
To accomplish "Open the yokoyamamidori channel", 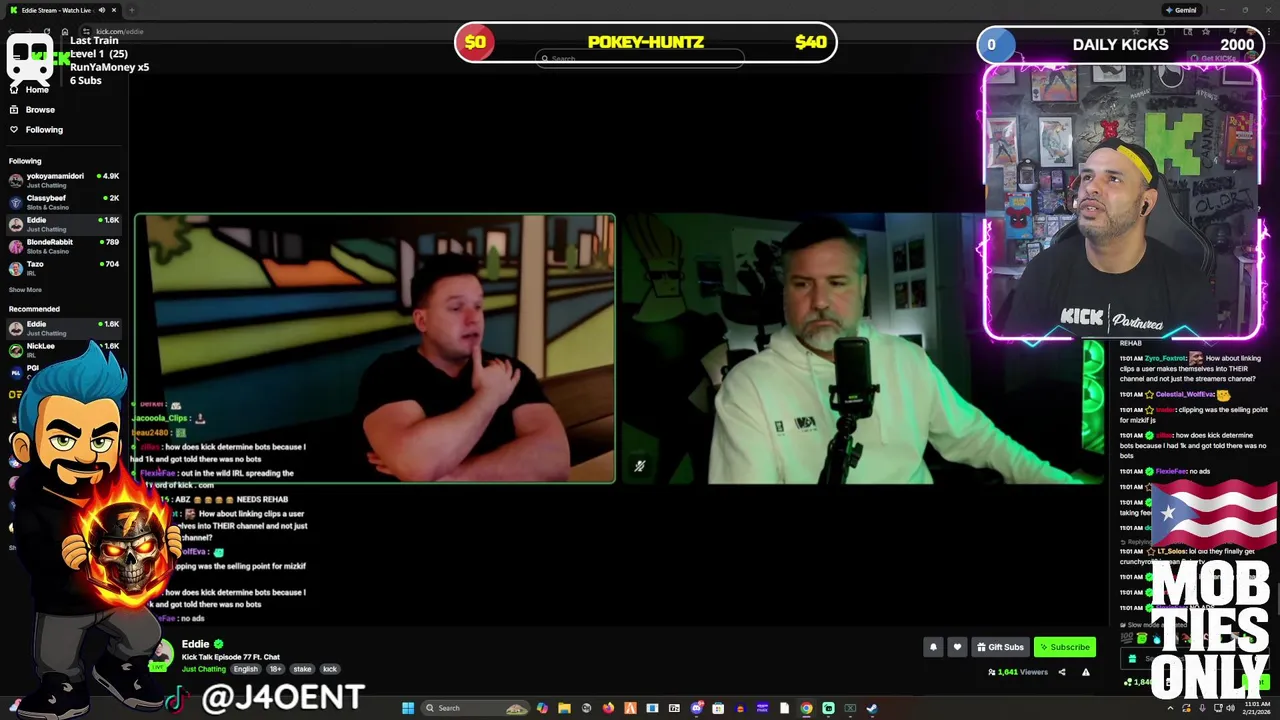I will 63,180.
